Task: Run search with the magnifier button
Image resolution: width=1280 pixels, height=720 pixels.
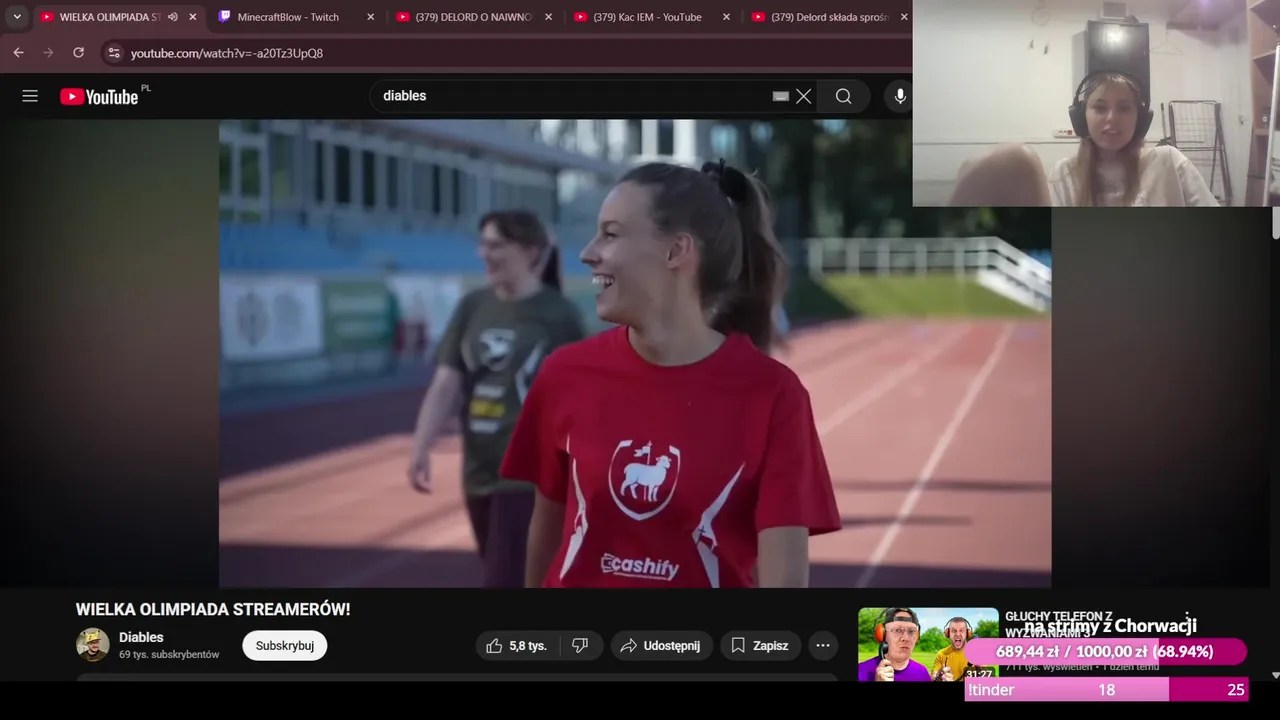Action: pos(844,96)
